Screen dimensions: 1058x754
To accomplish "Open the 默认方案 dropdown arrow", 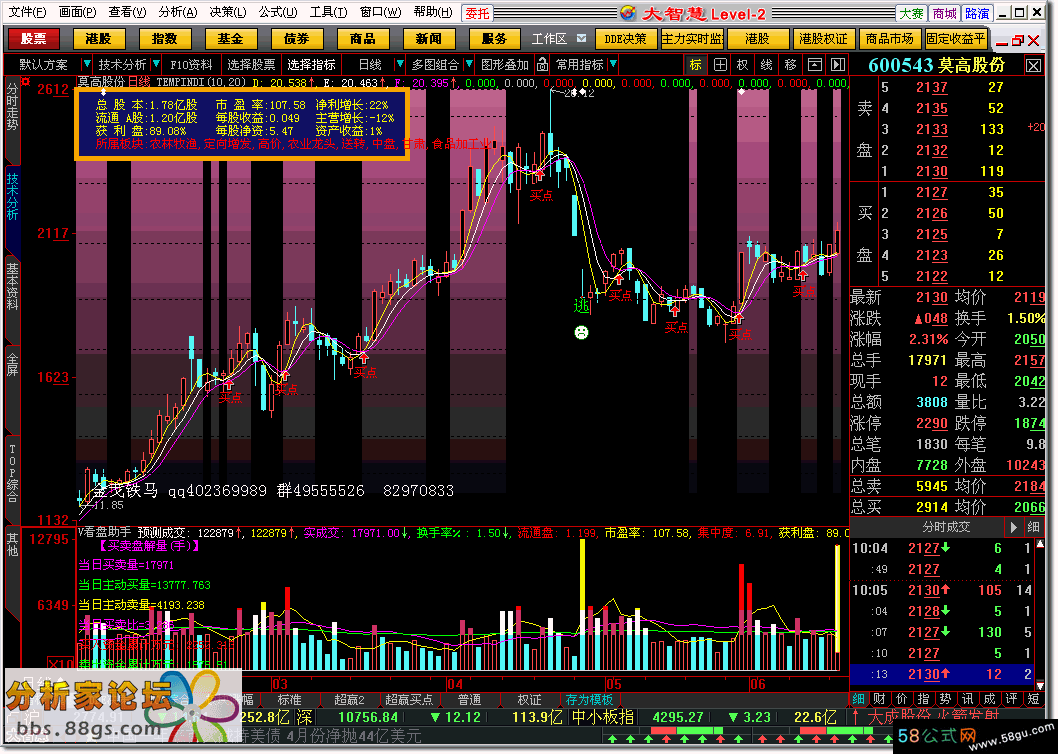I will [86, 65].
